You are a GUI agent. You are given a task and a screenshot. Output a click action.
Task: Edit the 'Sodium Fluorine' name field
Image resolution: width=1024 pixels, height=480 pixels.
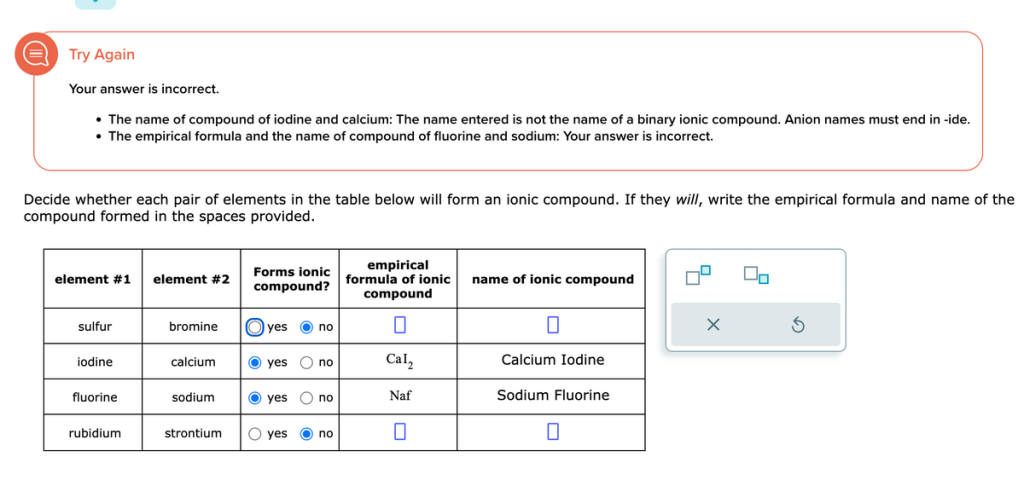coord(552,395)
